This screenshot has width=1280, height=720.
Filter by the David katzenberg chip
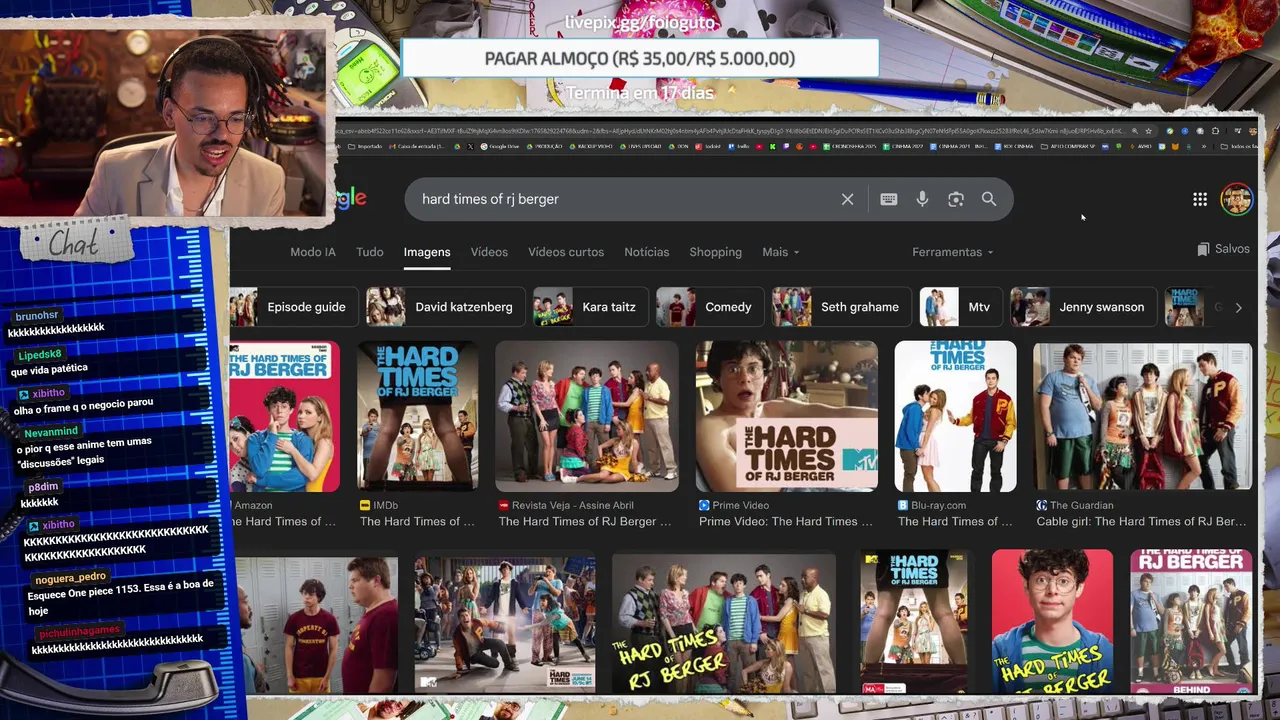click(444, 307)
